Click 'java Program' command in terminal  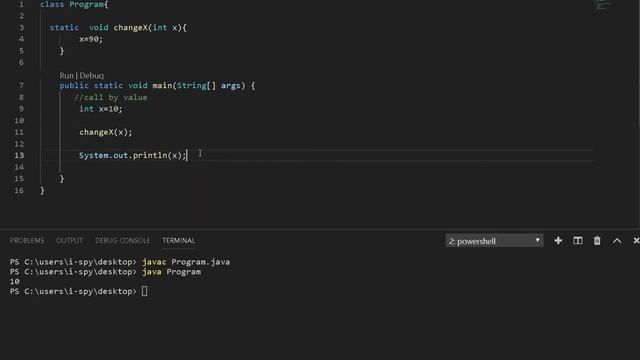tap(171, 271)
